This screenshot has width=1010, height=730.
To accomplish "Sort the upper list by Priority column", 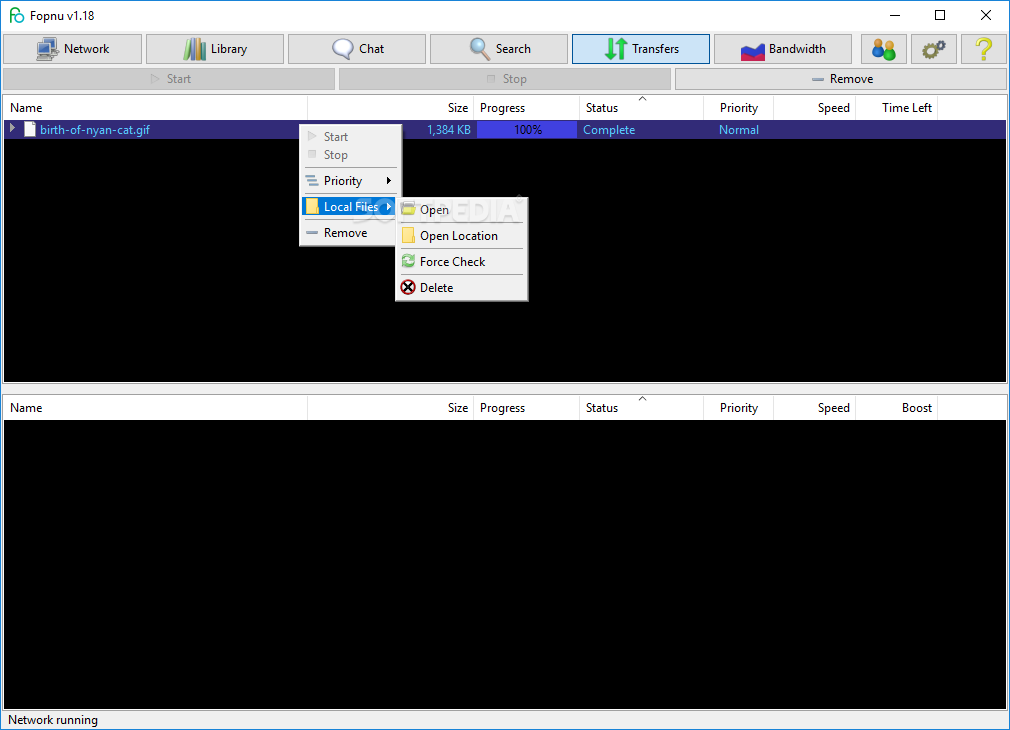I will [738, 108].
